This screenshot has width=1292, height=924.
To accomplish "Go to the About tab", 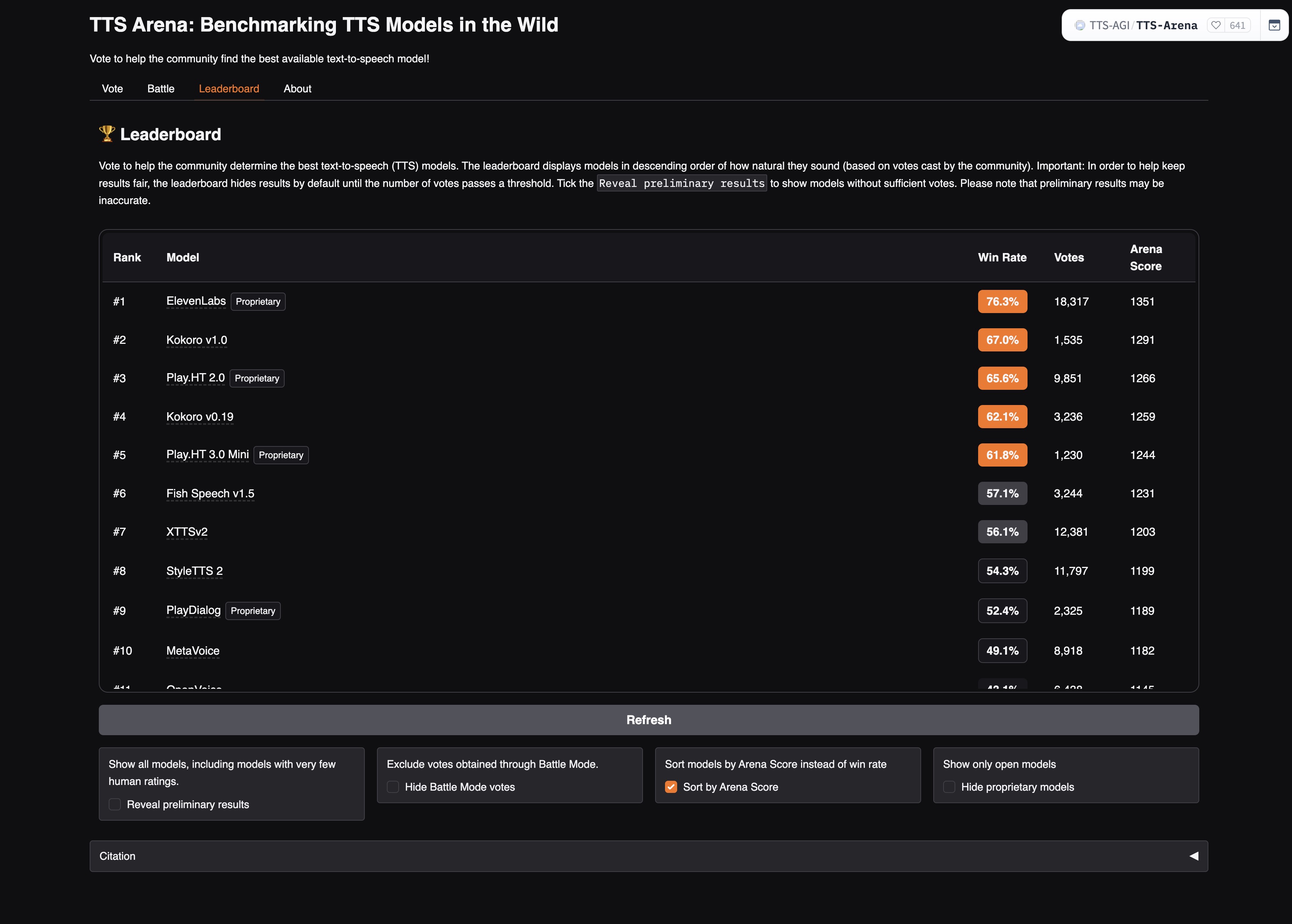I will click(297, 89).
